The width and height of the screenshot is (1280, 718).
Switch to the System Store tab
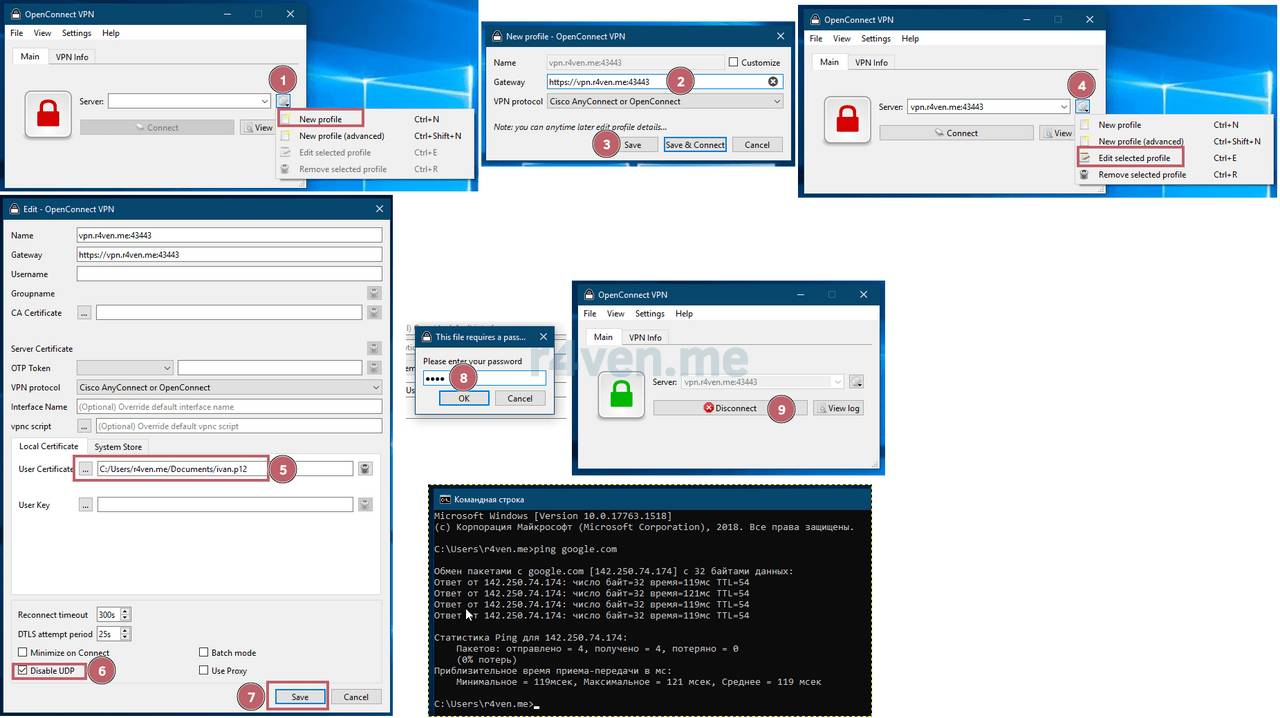[118, 447]
